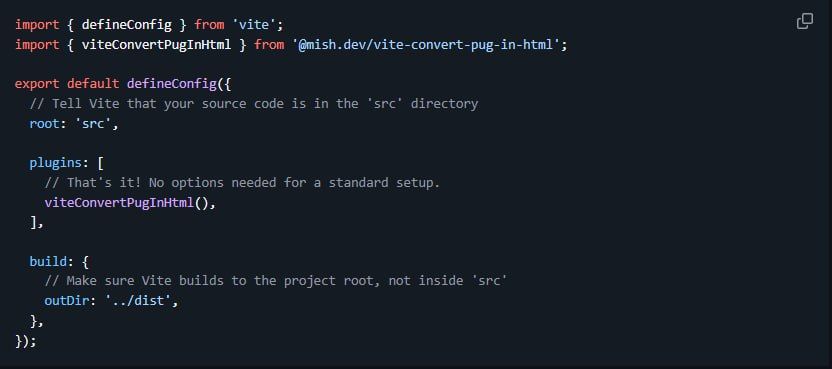Click the defineConfig( function call
Screen dimensions: 832x369
pyautogui.click(x=172, y=84)
